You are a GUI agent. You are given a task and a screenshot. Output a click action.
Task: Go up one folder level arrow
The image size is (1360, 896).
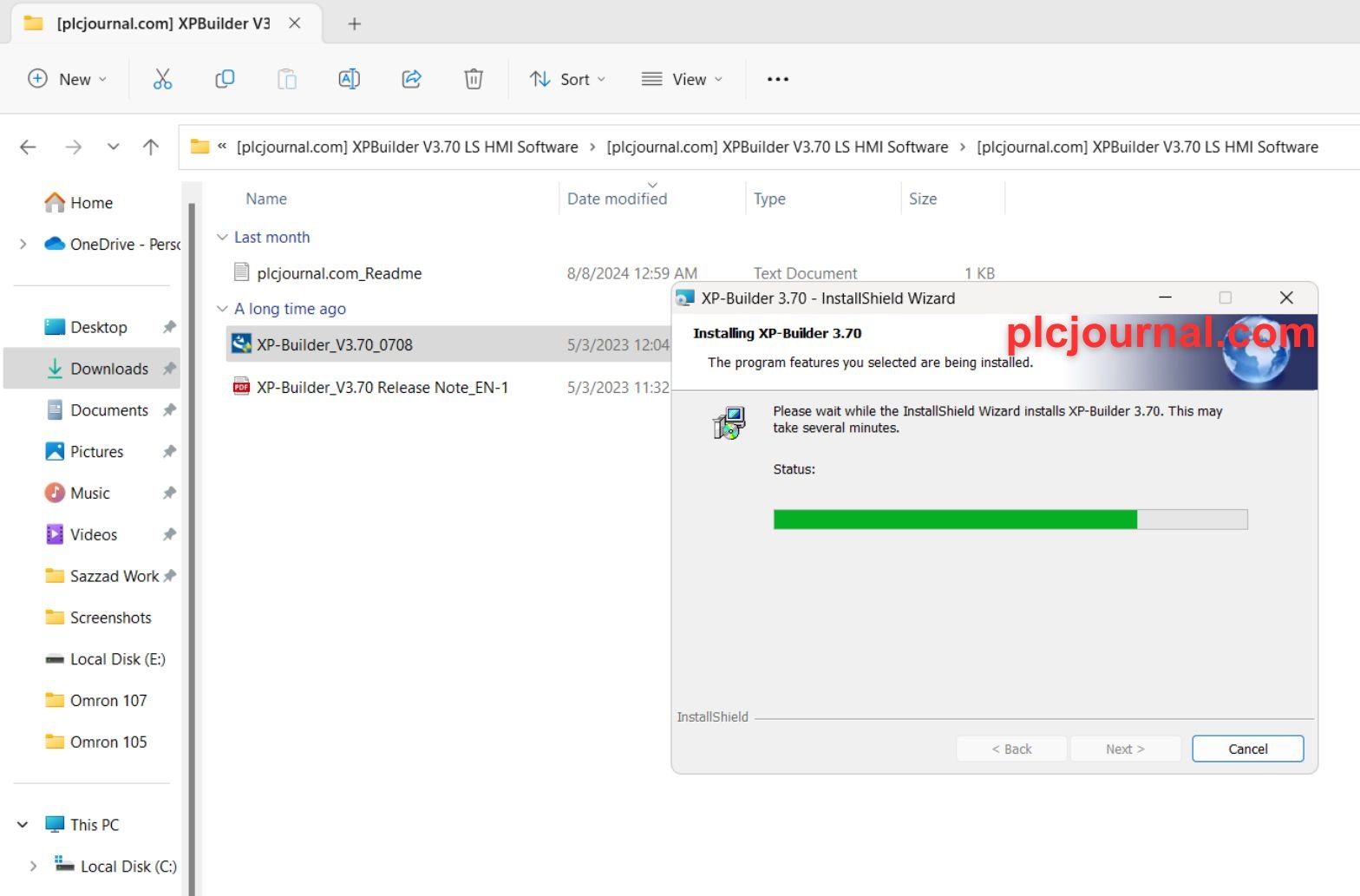(151, 147)
